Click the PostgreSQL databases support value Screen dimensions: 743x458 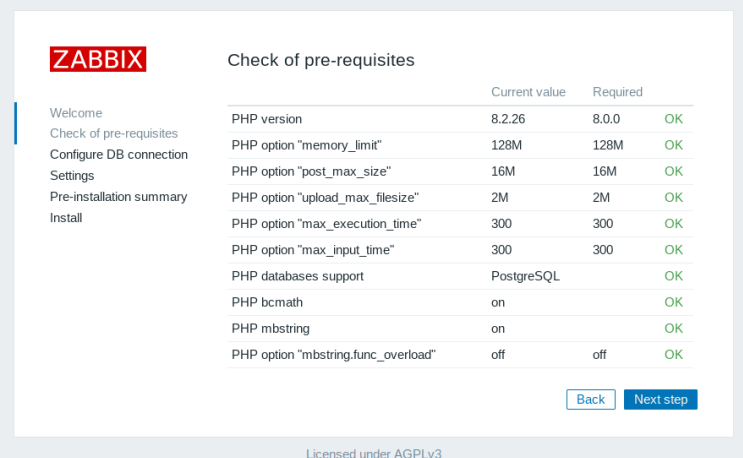(523, 275)
